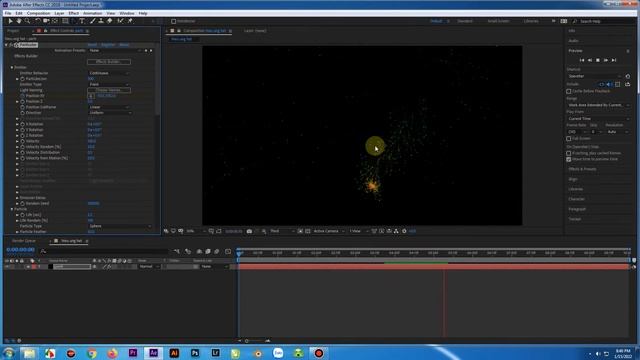Viewport: 640px width, 360px height.
Task: Select the Brush tool
Action: tap(93, 21)
